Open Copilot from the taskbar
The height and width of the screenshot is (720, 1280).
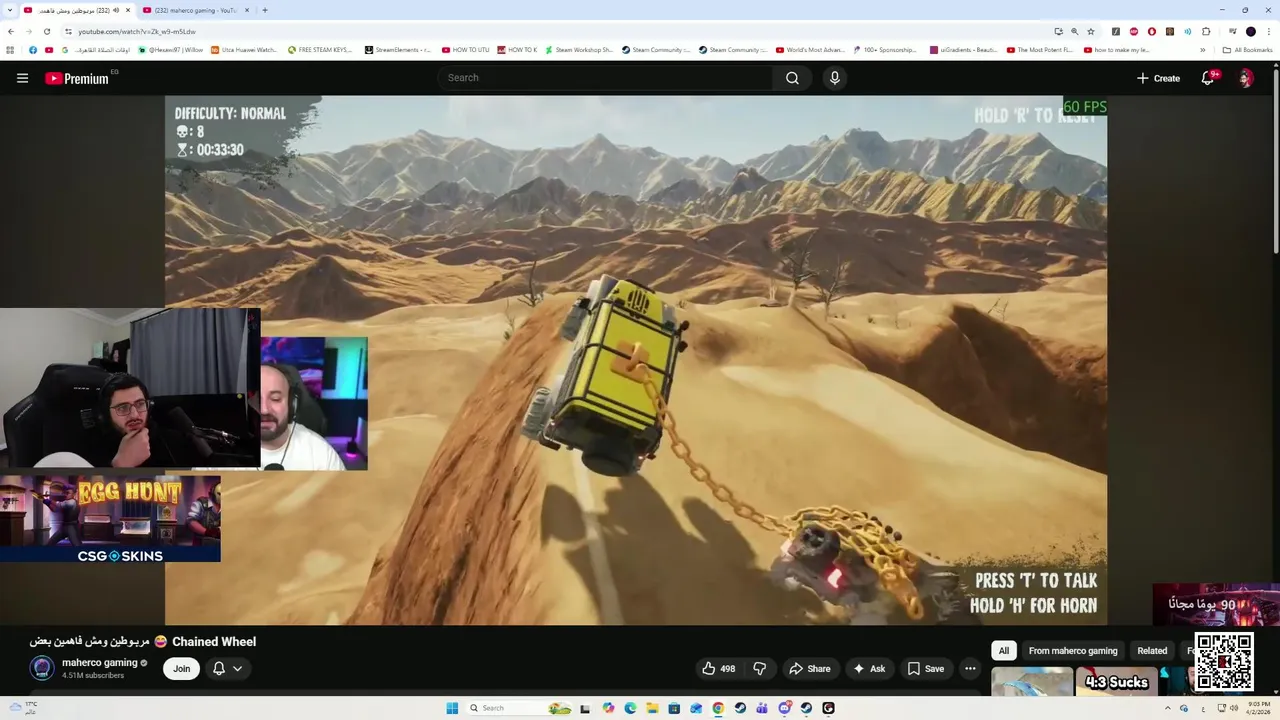(608, 708)
